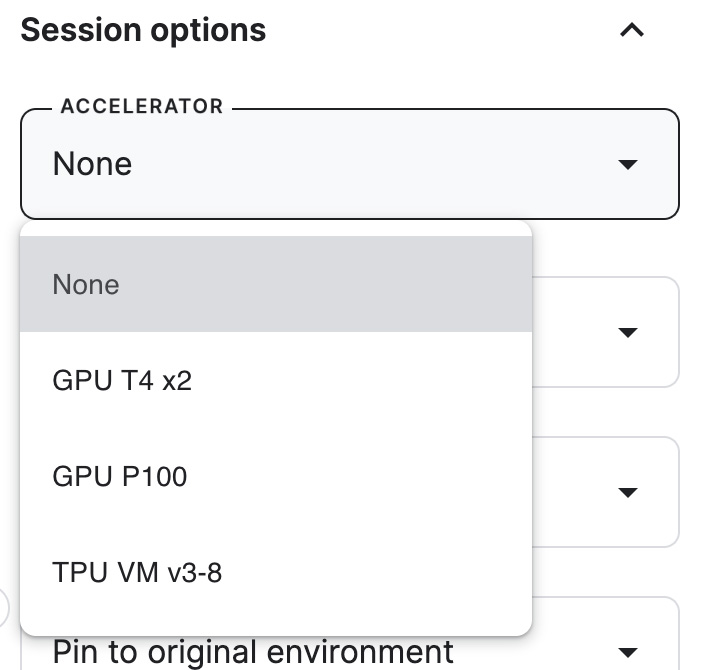Click the Session options heading text

tap(143, 30)
